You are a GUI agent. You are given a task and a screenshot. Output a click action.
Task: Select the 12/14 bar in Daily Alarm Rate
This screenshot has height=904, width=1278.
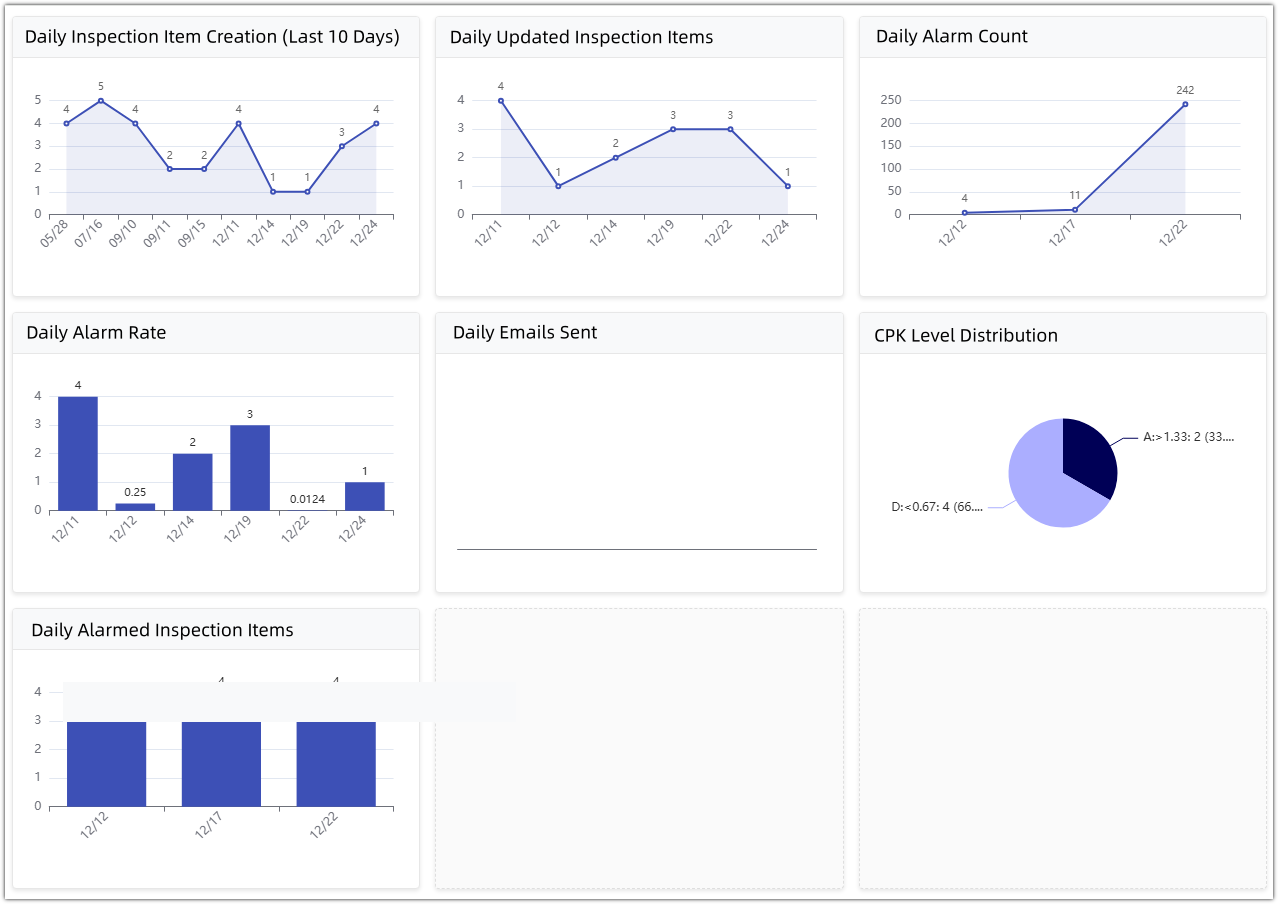[x=193, y=482]
